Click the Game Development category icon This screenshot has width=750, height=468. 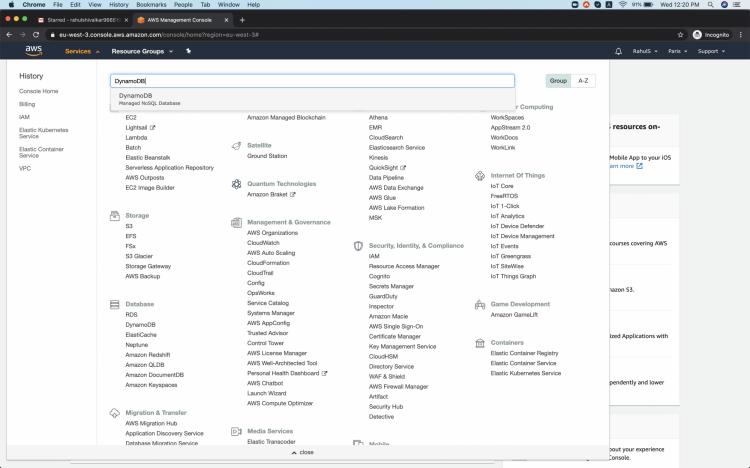click(481, 304)
